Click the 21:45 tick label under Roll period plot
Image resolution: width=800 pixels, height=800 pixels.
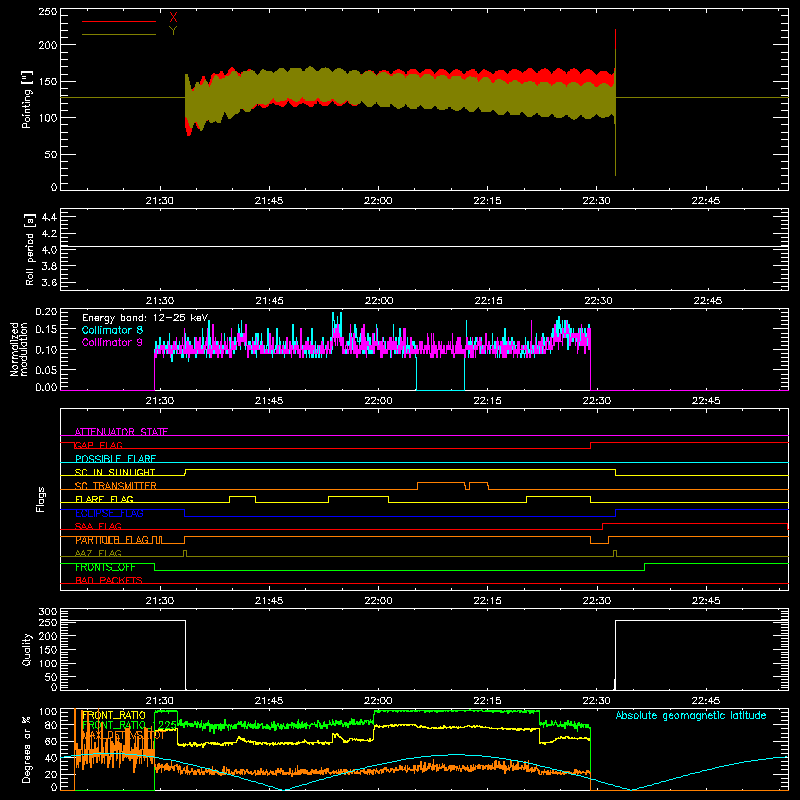pyautogui.click(x=269, y=301)
